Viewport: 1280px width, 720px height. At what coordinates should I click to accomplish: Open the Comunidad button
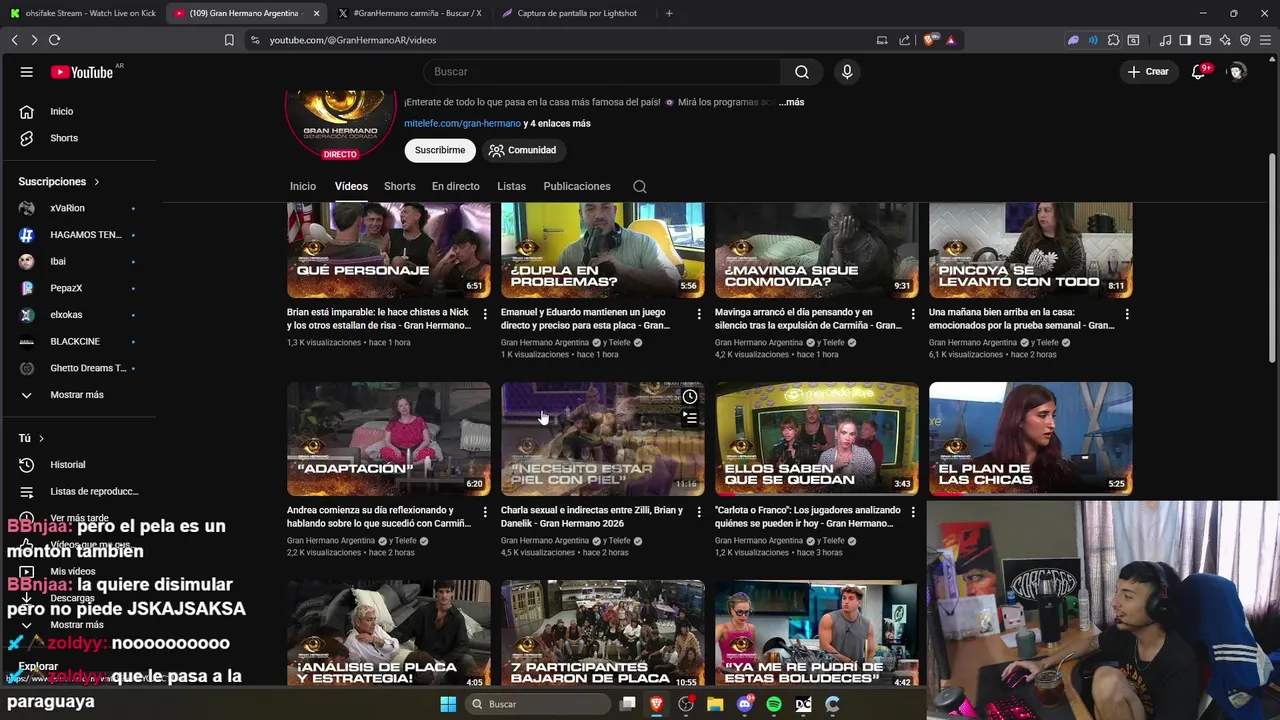[x=522, y=150]
